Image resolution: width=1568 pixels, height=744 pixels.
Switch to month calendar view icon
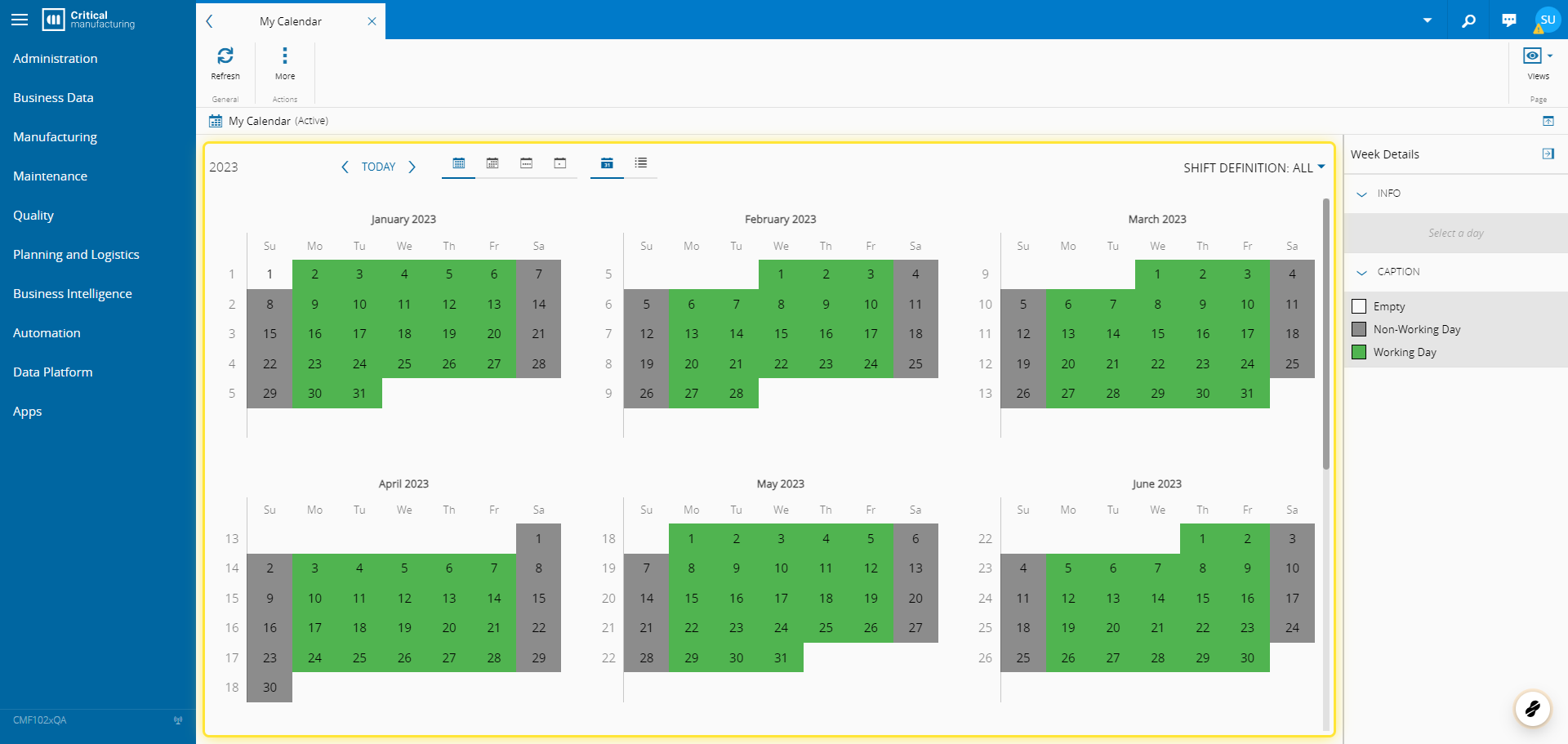click(x=492, y=163)
